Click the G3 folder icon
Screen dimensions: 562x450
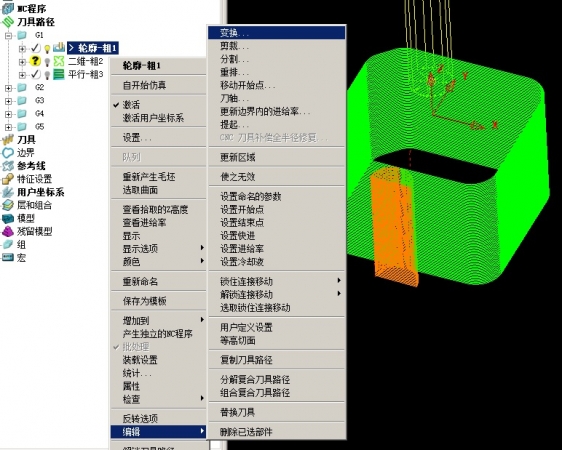(22, 101)
